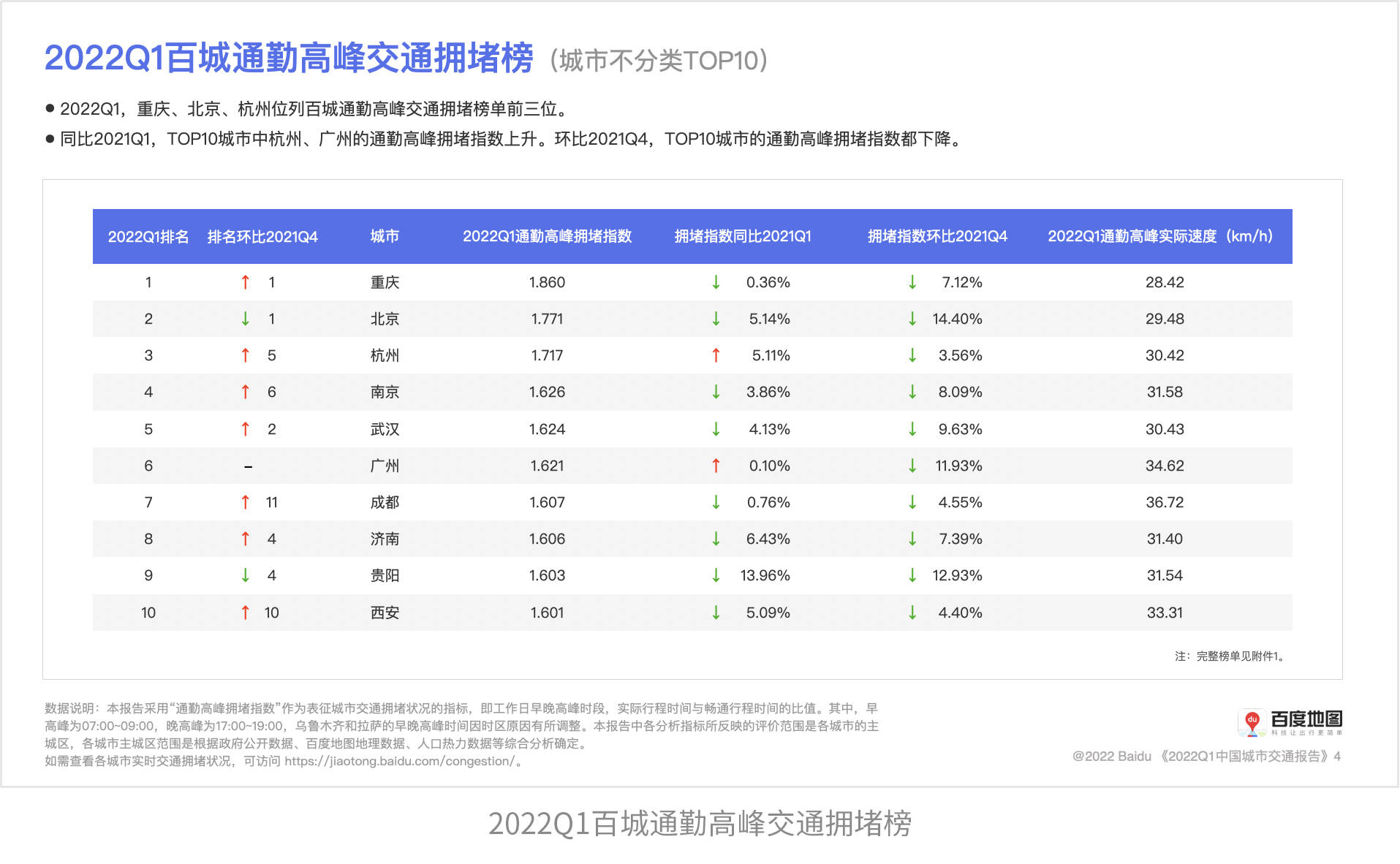
Task: Click the red up arrow in Guangzhou's year-on-year cell
Action: [x=716, y=466]
